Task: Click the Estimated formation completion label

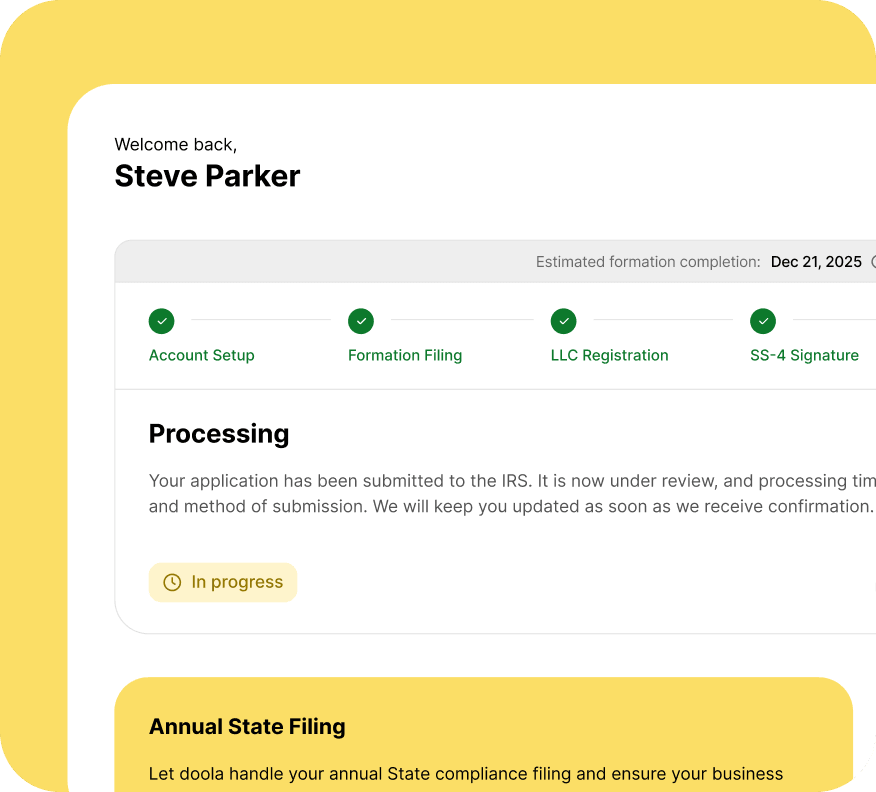Action: pos(647,262)
